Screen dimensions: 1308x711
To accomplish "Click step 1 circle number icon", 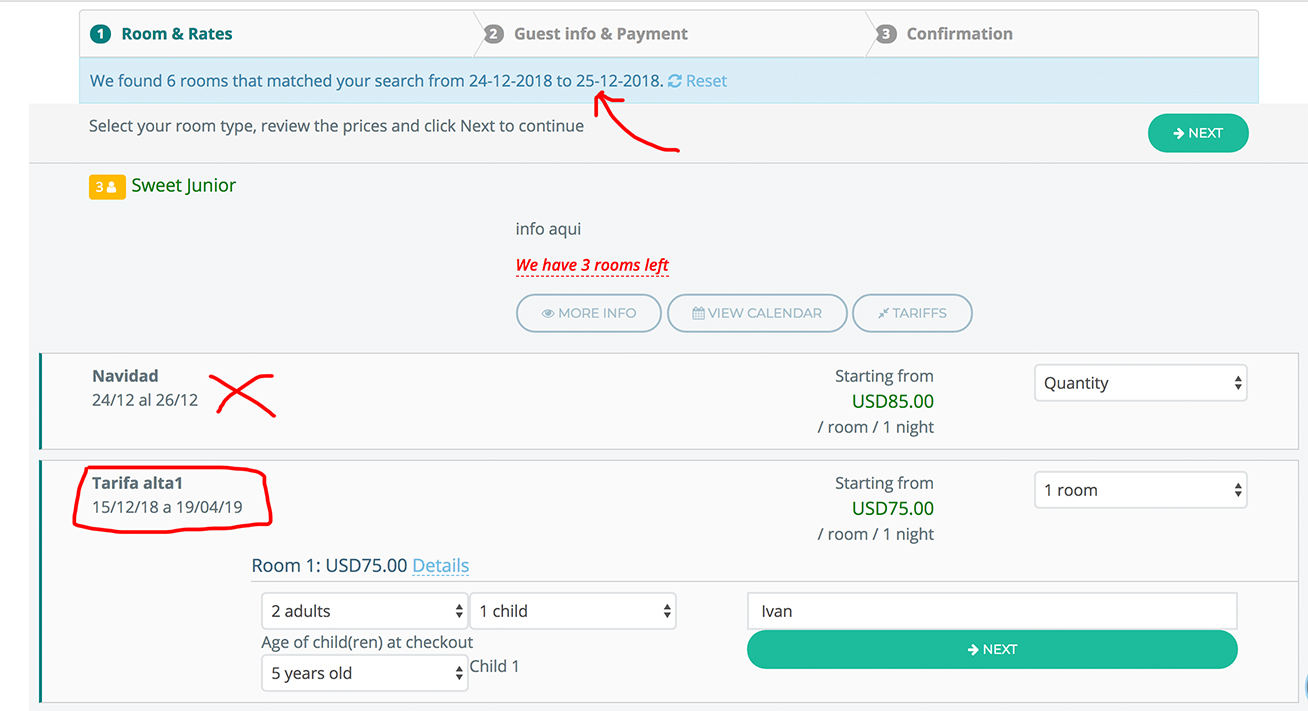I will (100, 34).
